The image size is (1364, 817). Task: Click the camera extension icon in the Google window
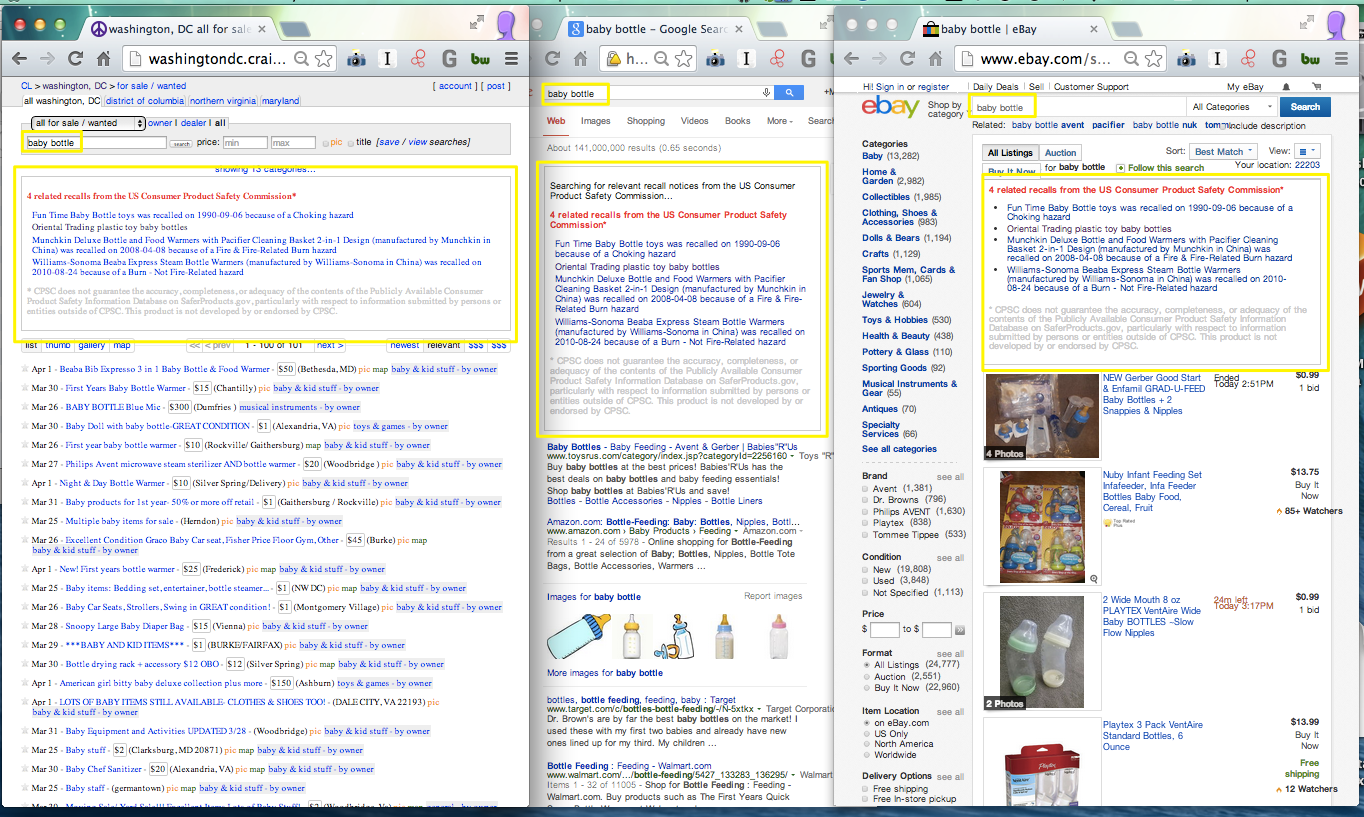tap(716, 60)
